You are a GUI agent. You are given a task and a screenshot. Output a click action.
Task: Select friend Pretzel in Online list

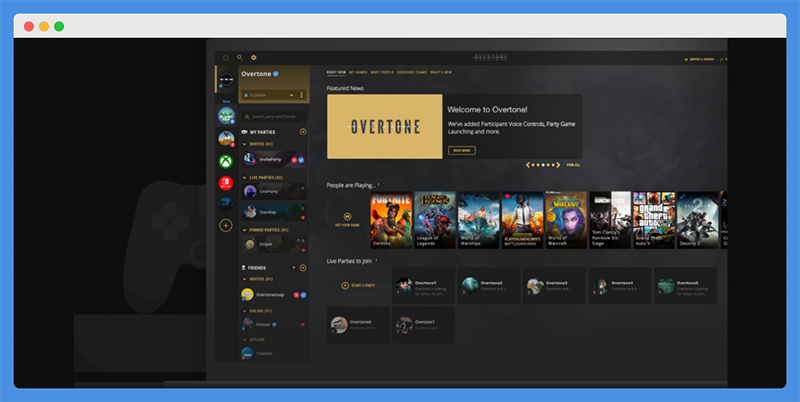click(x=274, y=324)
